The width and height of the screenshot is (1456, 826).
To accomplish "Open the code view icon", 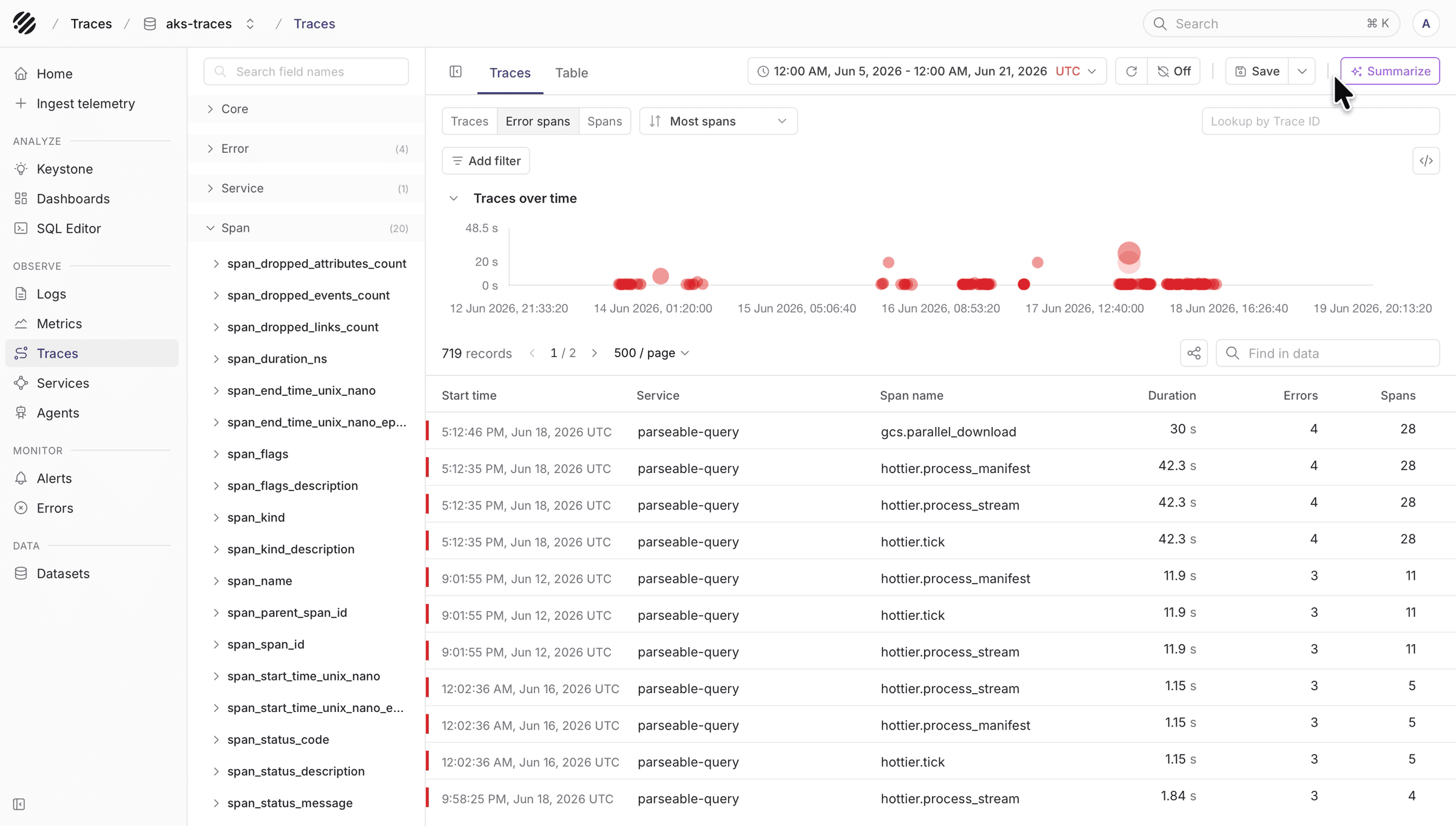I will point(1426,161).
